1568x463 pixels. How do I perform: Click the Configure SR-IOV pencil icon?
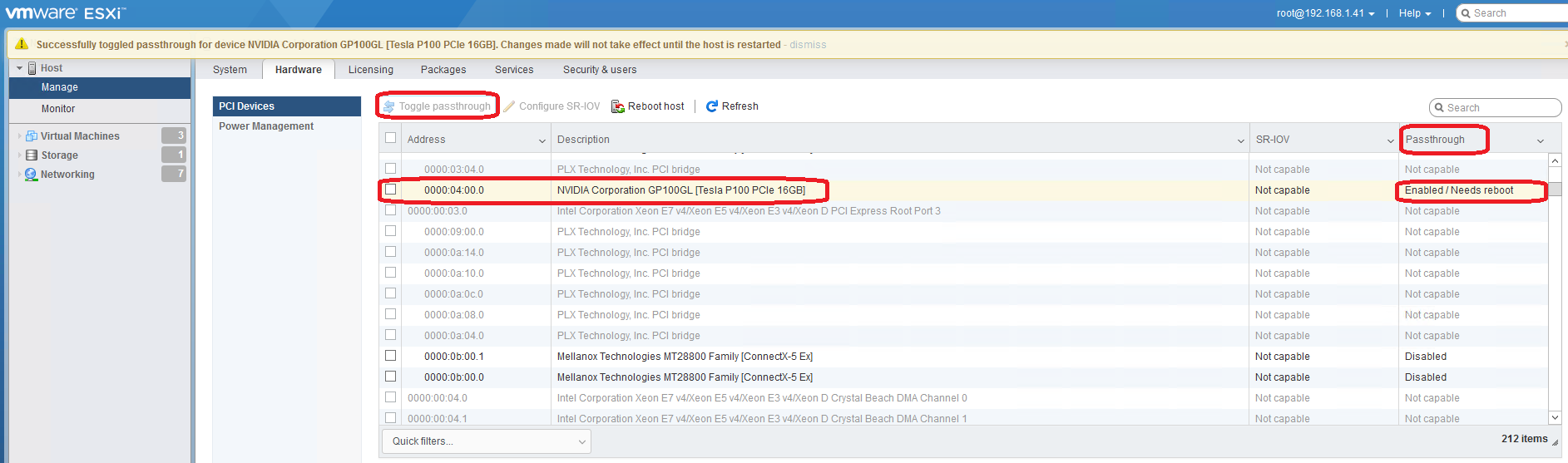point(509,106)
